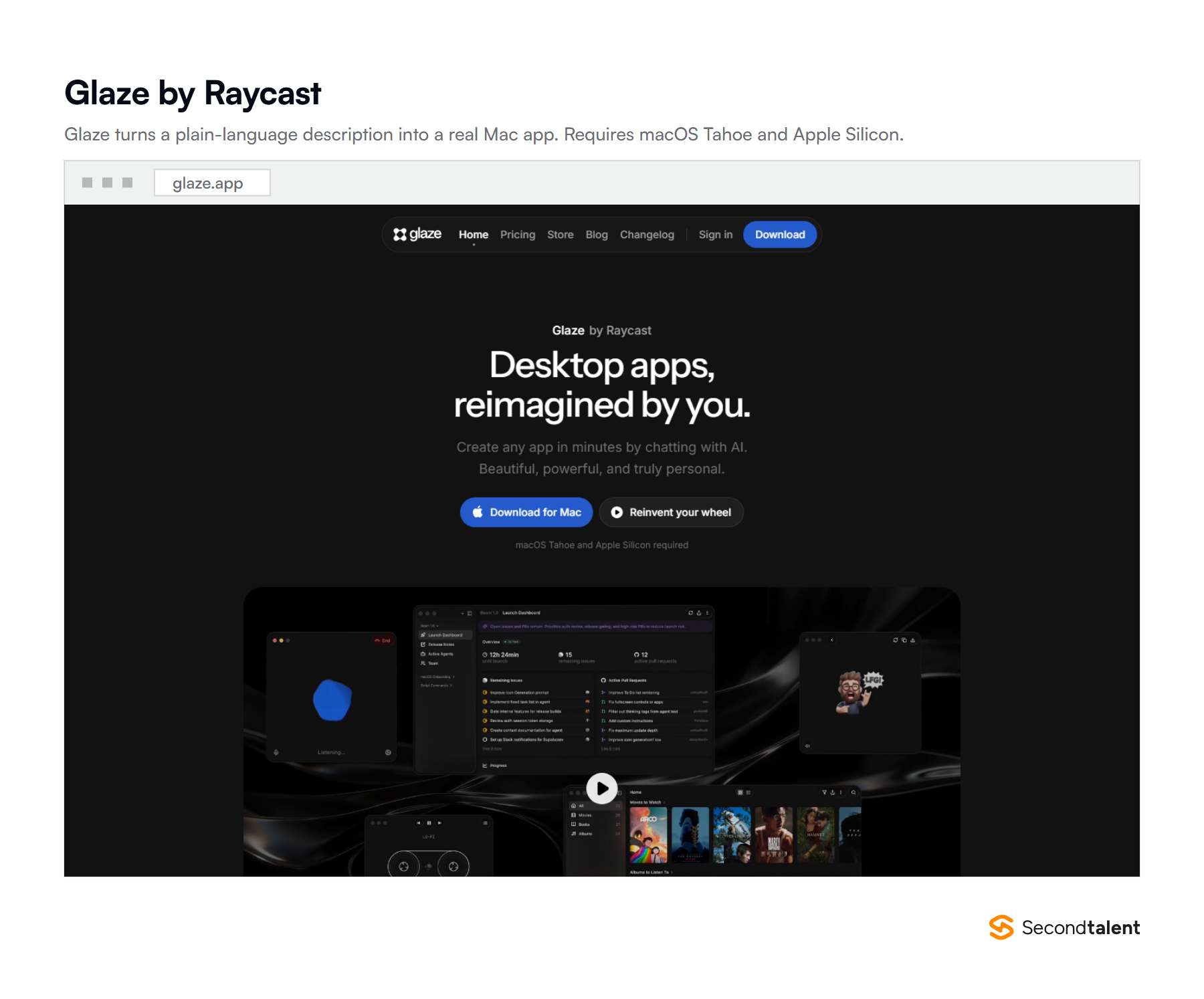
Task: Click the Progress section header
Action: click(495, 766)
